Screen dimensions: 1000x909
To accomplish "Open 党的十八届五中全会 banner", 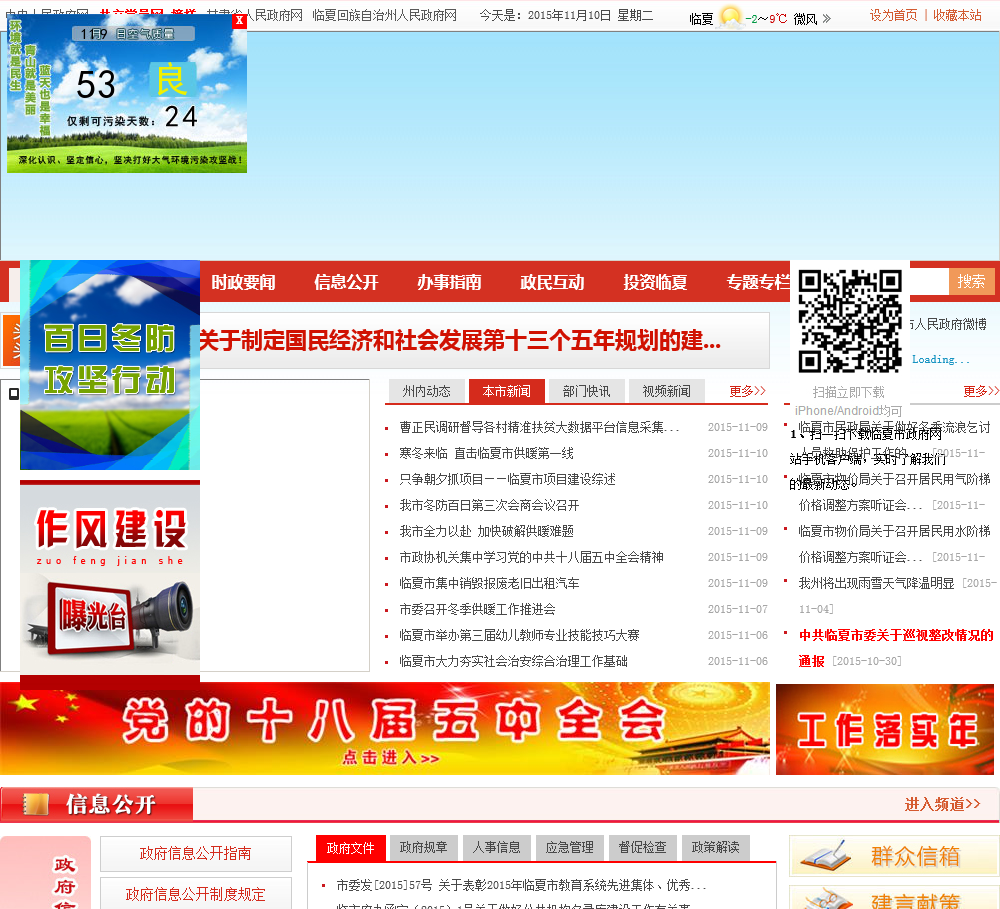I will (x=385, y=728).
